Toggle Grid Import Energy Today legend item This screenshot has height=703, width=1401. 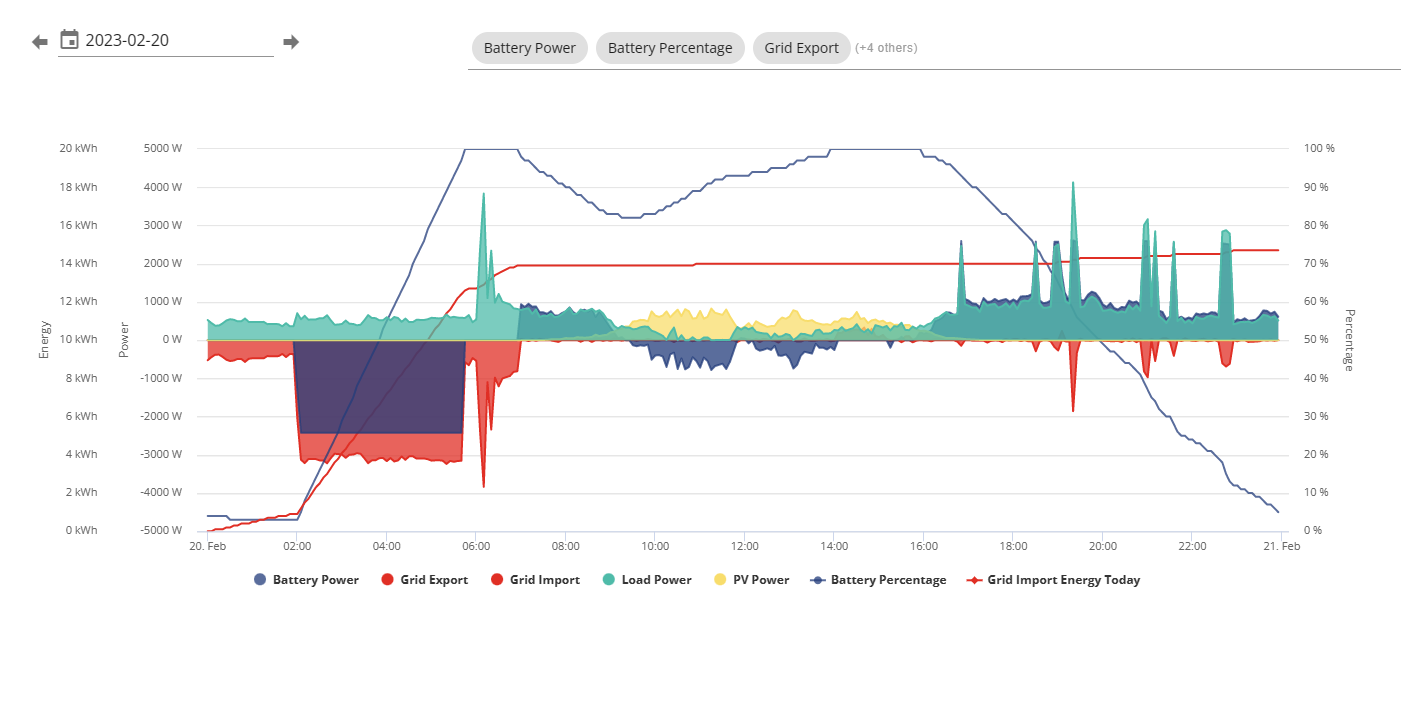pyautogui.click(x=1054, y=580)
